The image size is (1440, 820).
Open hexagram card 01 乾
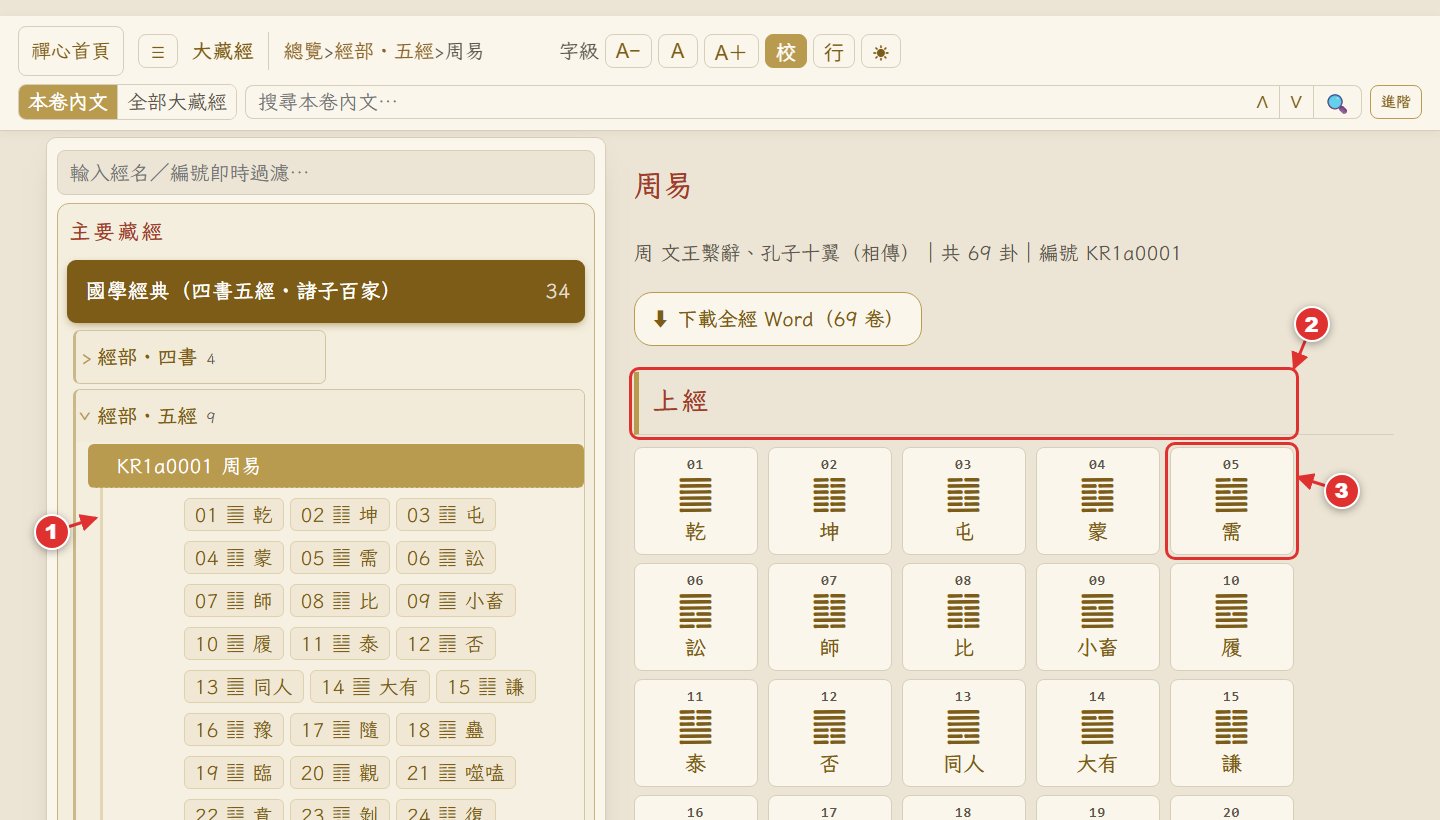point(696,501)
